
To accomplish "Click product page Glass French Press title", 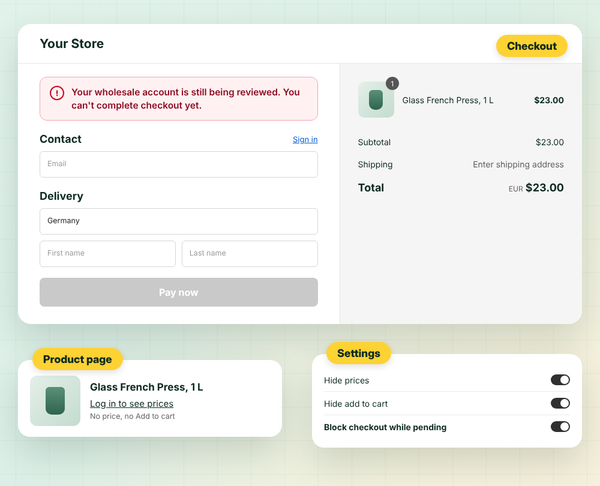I will (147, 387).
